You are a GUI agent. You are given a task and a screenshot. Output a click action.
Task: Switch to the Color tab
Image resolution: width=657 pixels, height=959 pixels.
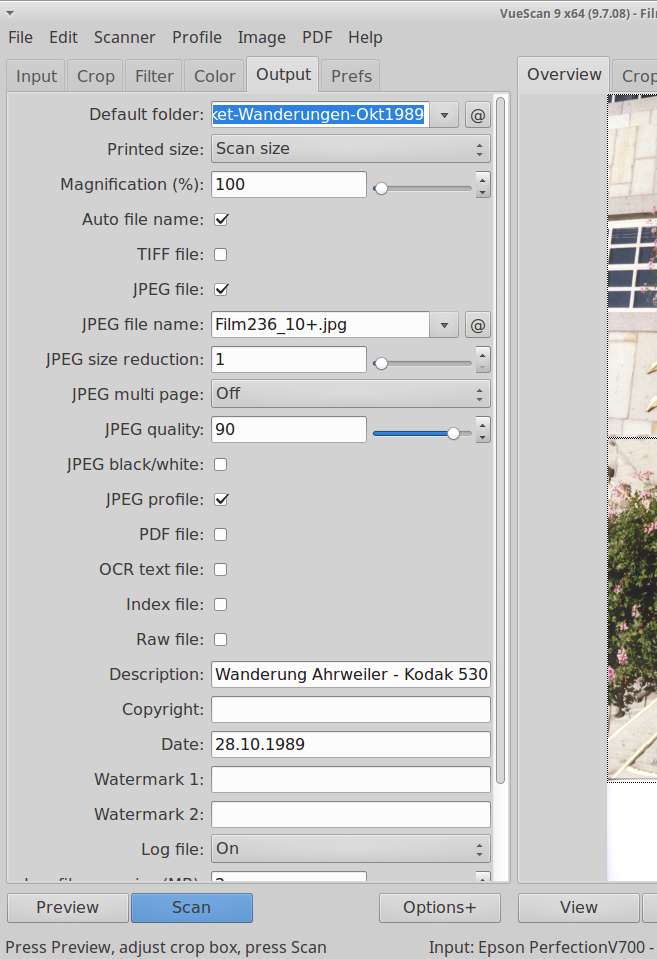pyautogui.click(x=214, y=76)
